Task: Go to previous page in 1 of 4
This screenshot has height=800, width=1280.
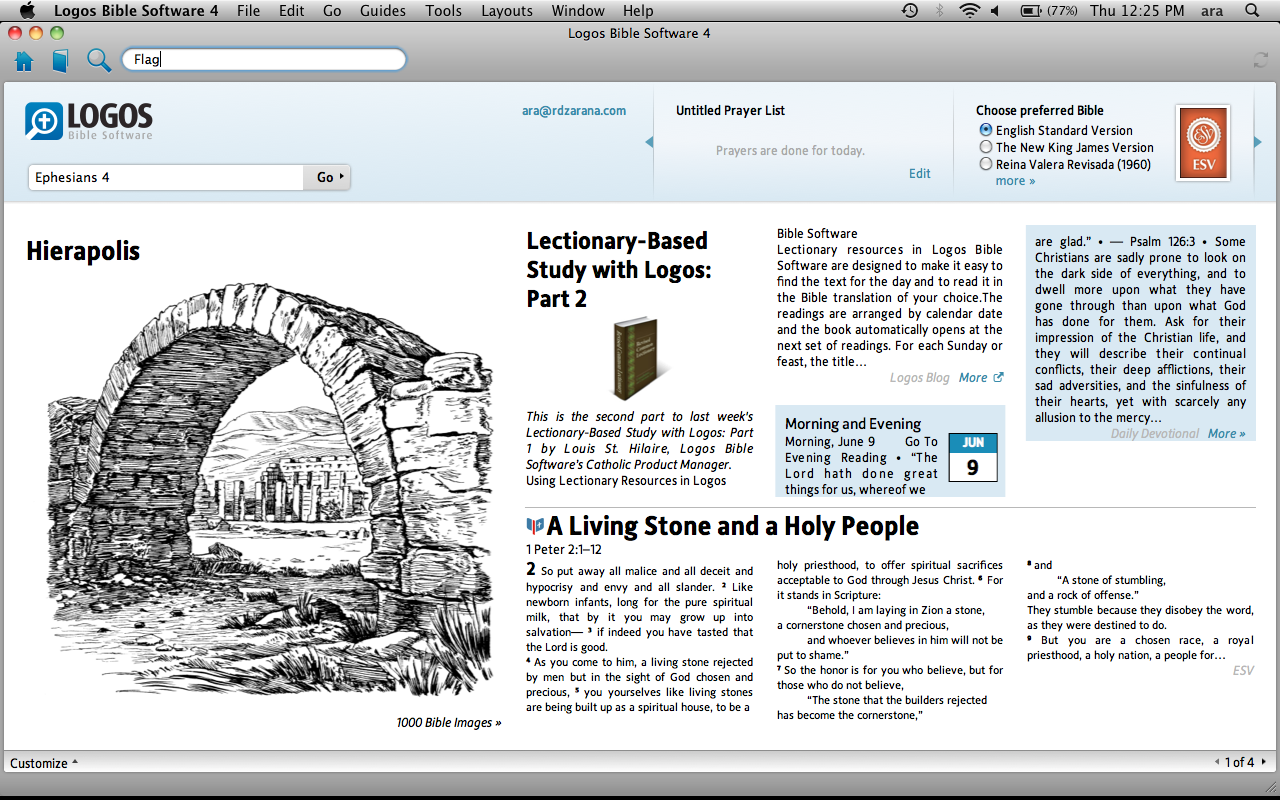Action: click(x=1217, y=762)
